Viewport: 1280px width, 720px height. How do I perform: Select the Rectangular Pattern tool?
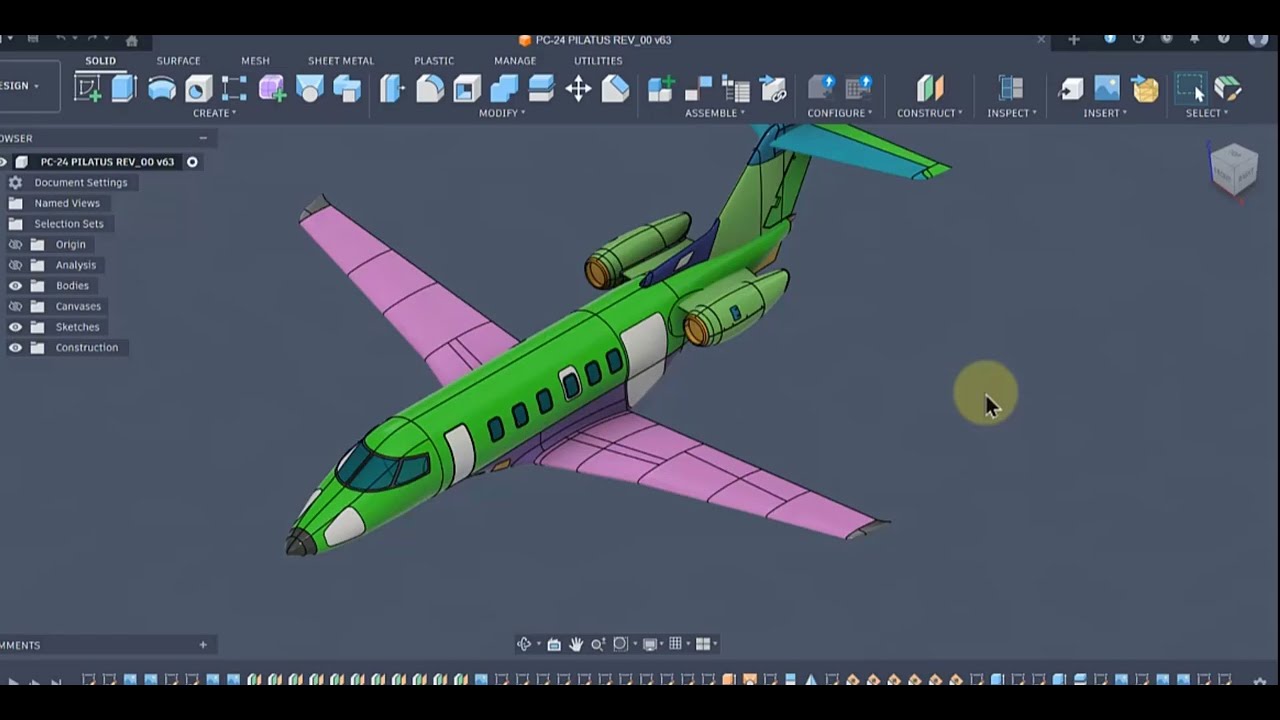click(234, 89)
